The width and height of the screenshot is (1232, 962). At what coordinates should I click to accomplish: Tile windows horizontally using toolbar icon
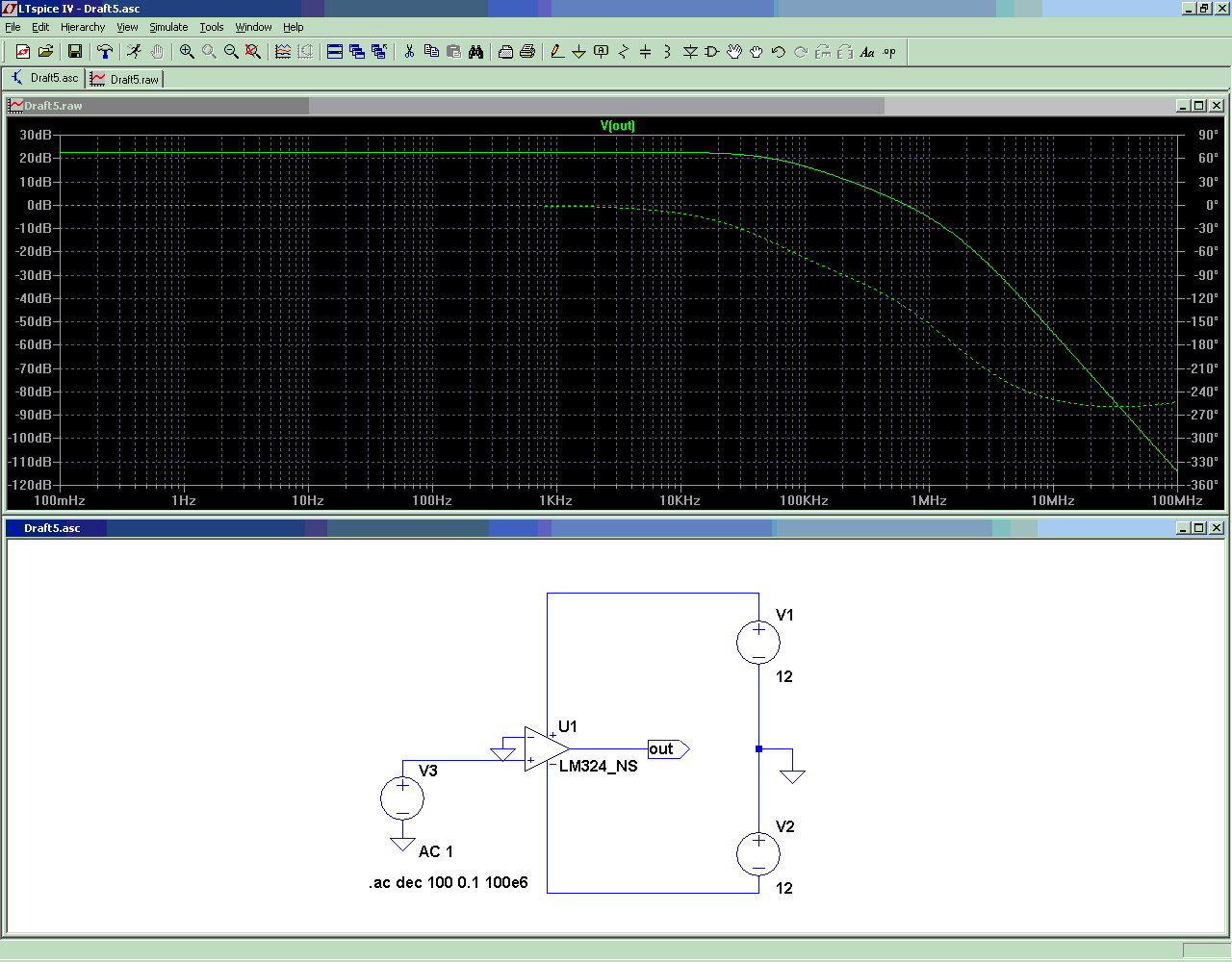pyautogui.click(x=335, y=52)
